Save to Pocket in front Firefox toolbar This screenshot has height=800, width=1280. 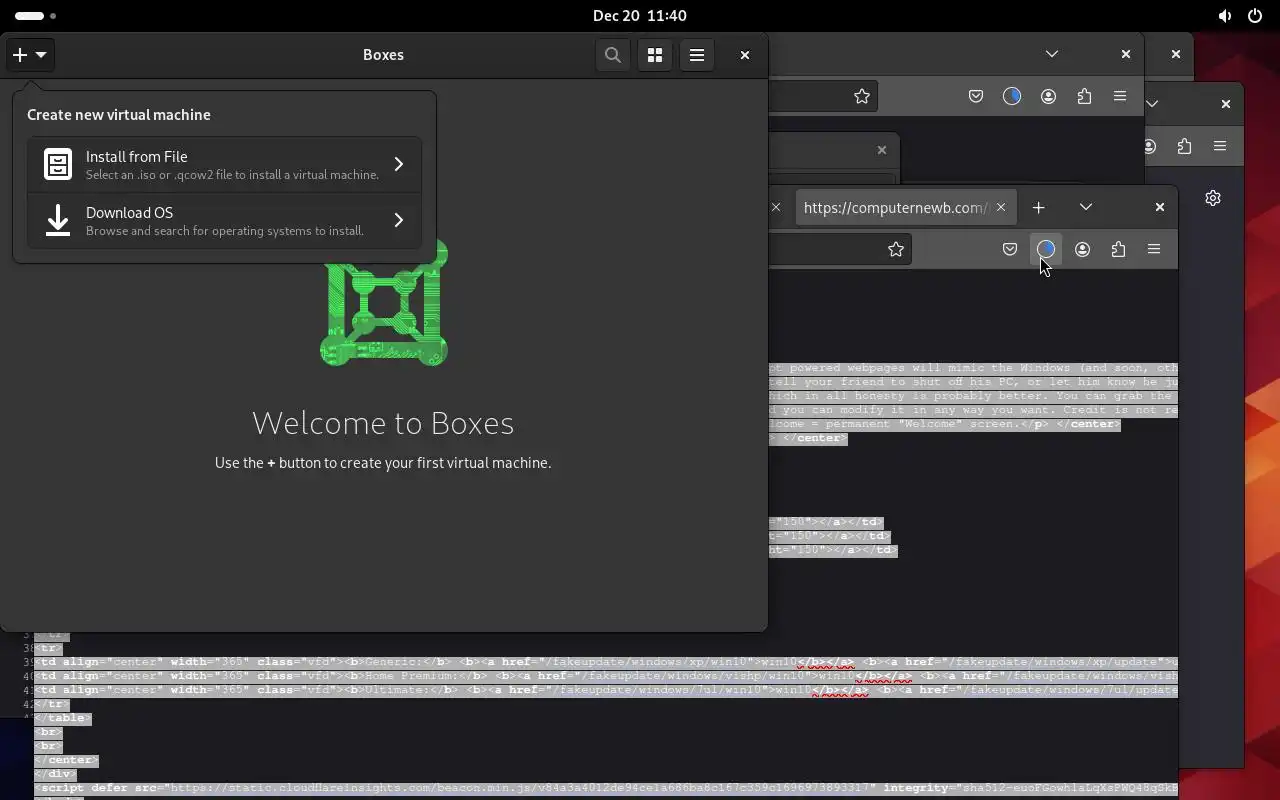point(1010,249)
